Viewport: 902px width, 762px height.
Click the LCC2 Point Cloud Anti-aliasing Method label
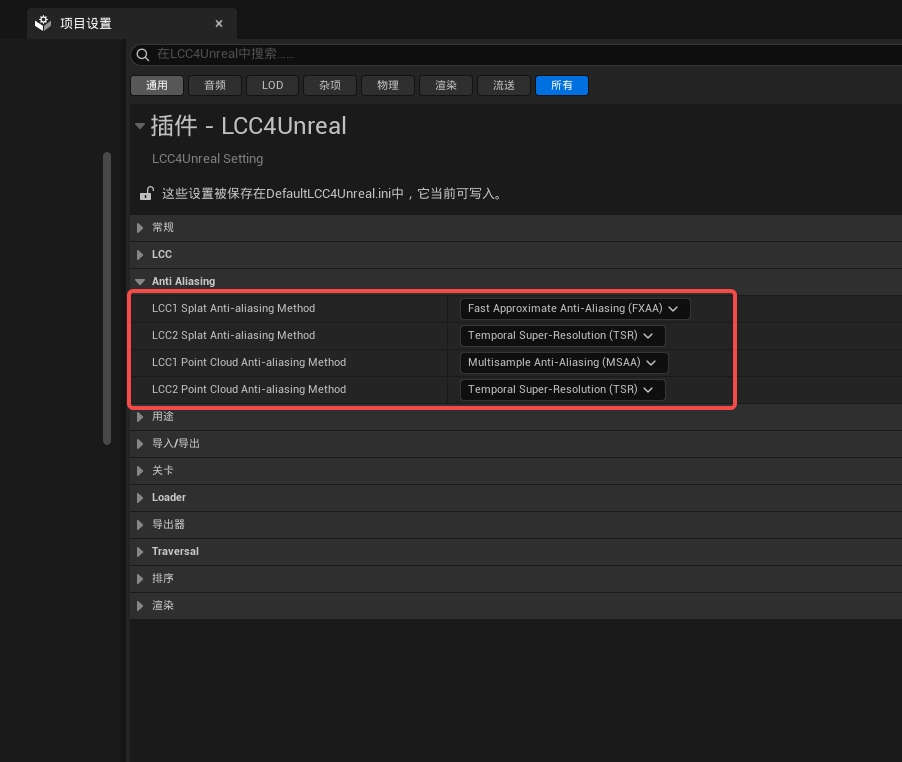[x=249, y=390]
